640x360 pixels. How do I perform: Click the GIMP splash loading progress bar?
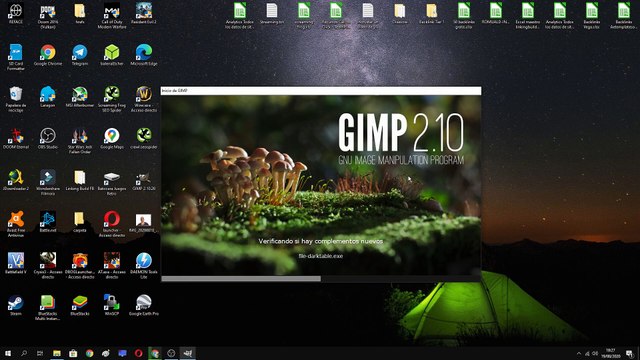pos(321,279)
